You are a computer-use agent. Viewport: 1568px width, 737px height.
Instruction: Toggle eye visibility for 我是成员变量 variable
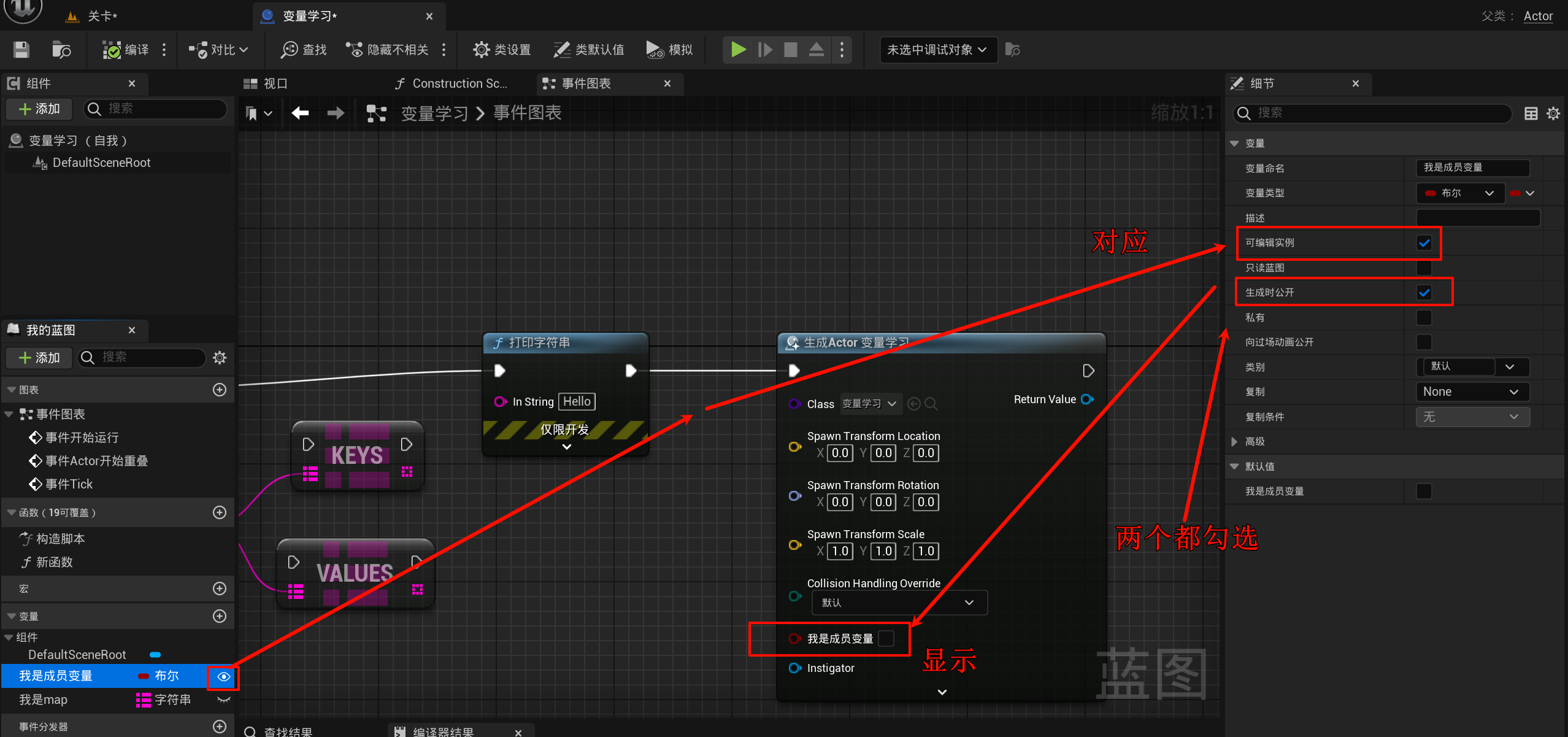(223, 677)
